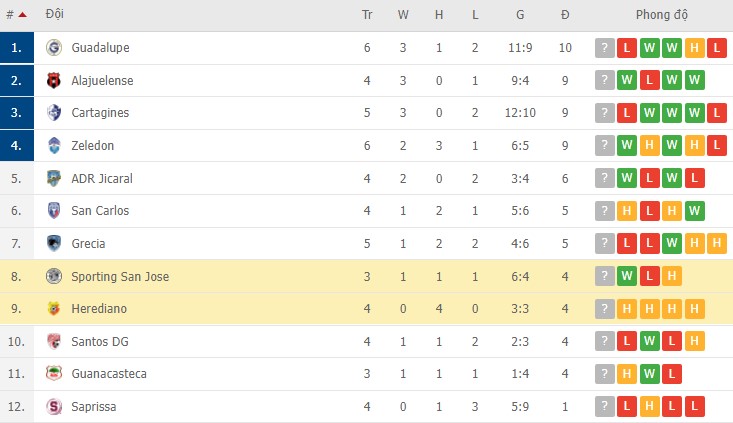Open the ADR Jicaral team link
This screenshot has height=423, width=733.
coord(102,178)
